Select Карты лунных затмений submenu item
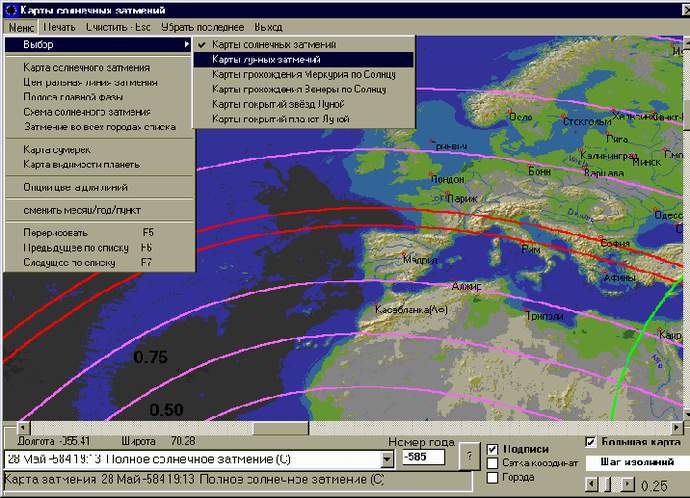The height and width of the screenshot is (498, 690). tap(304, 59)
